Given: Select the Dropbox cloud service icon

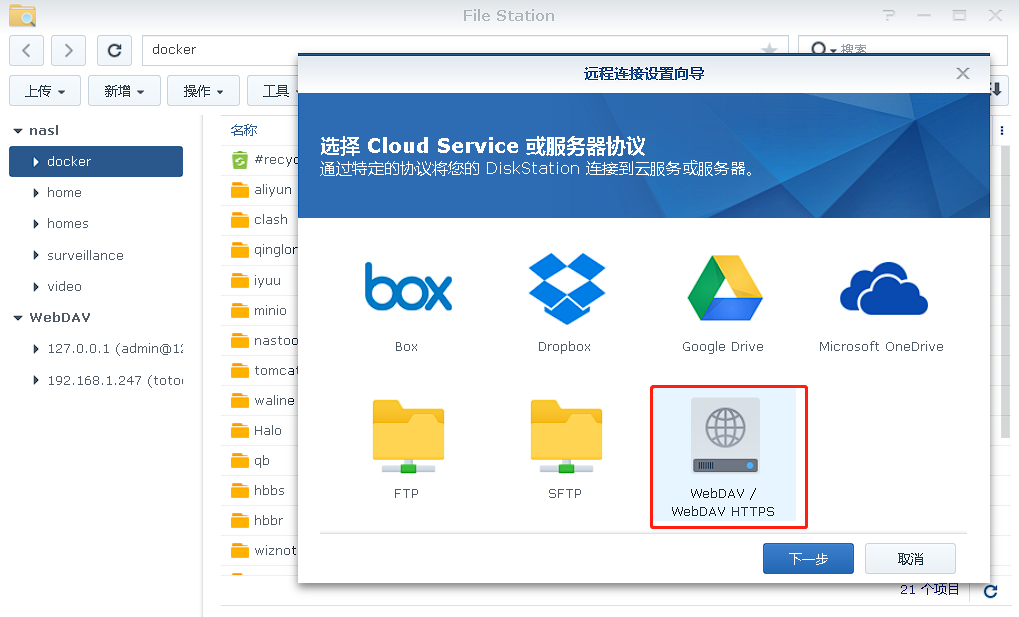Looking at the screenshot, I should click(x=567, y=289).
